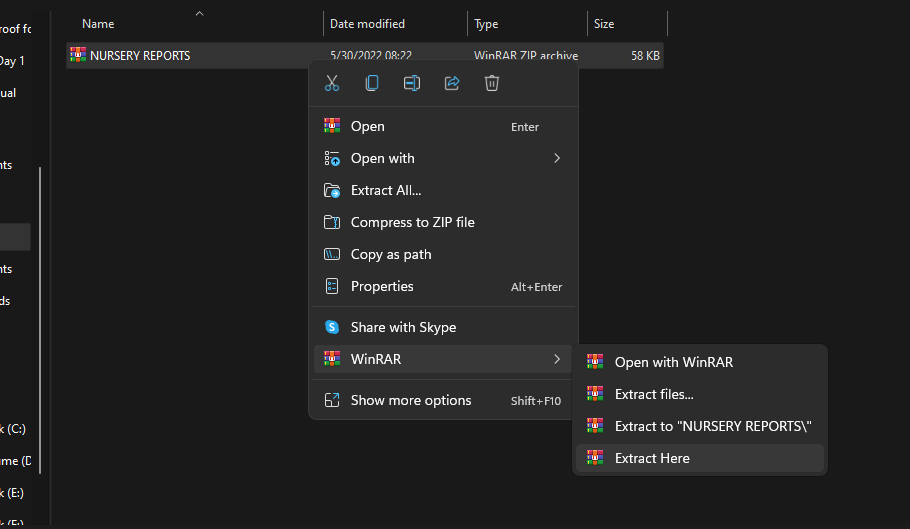
Task: Click the Copy icon in context menu
Action: tap(372, 83)
